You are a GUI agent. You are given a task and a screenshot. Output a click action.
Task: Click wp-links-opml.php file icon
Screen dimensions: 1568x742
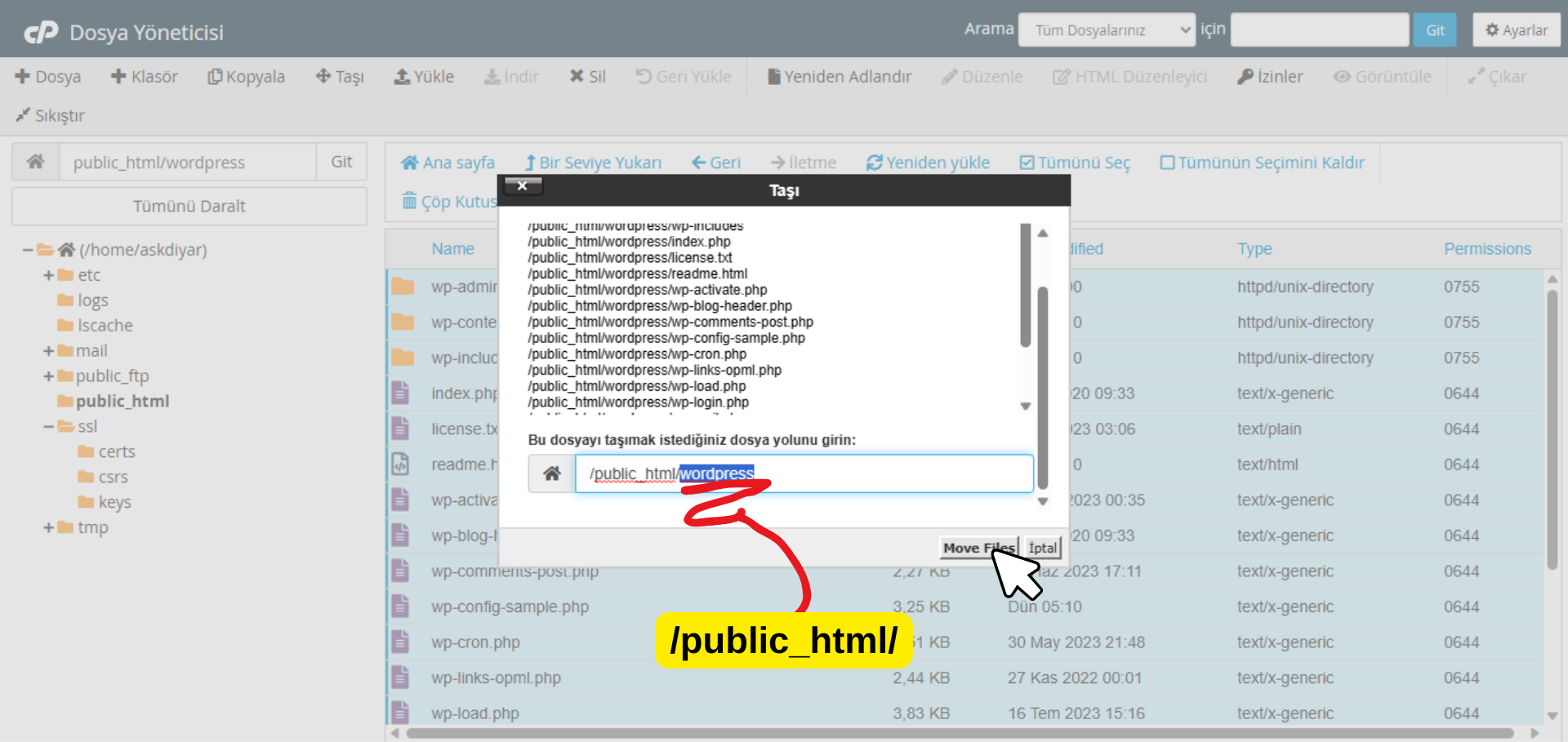coord(400,678)
